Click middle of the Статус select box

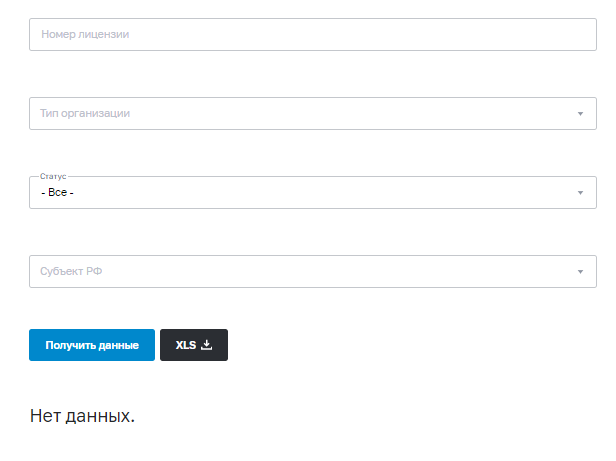313,193
